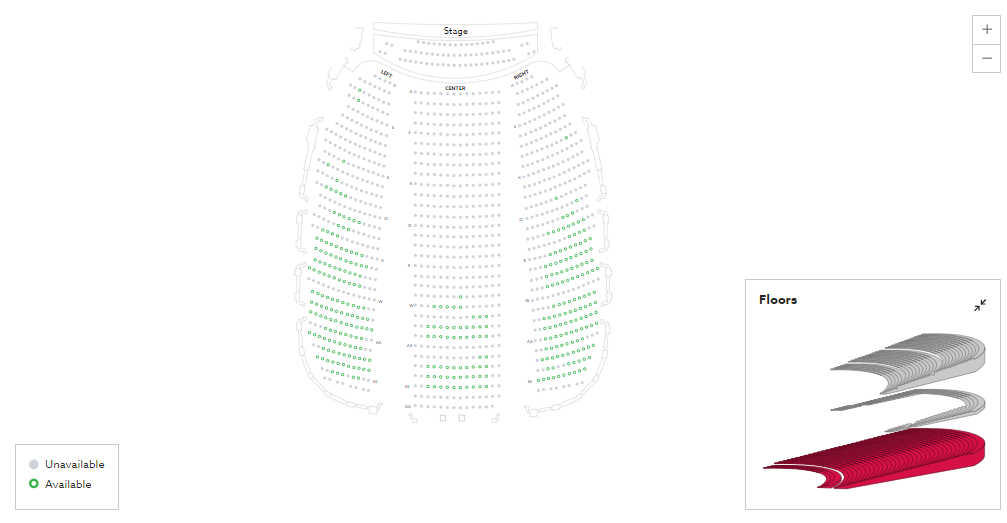Click the Available green circle legend icon
Screen dimensions: 1007x523
pyautogui.click(x=33, y=484)
